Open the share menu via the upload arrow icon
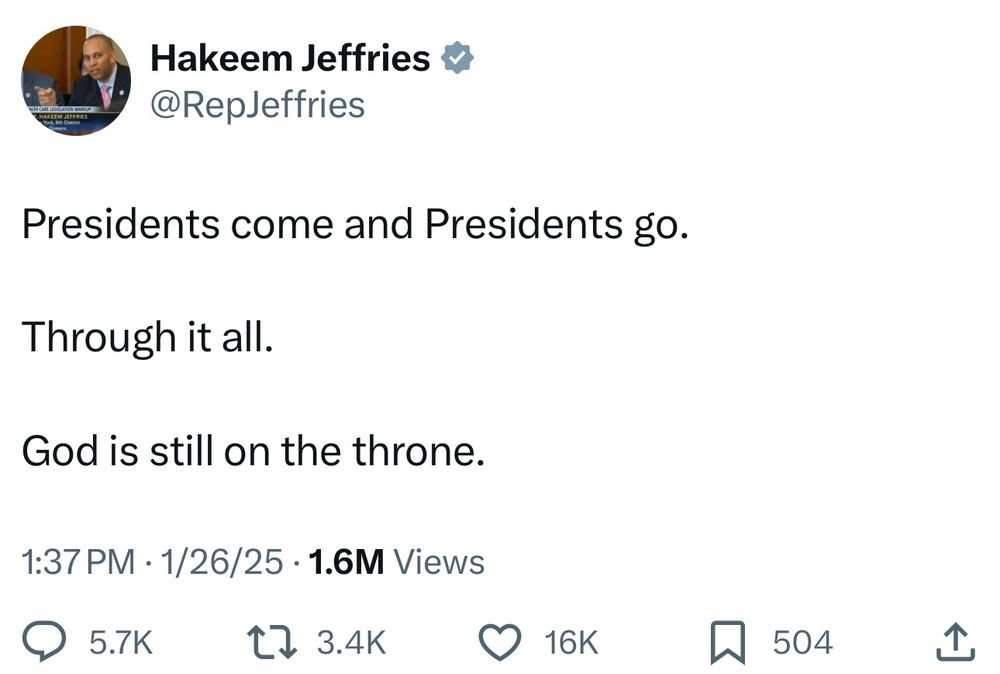Viewport: 1000px width, 674px height. (x=954, y=642)
